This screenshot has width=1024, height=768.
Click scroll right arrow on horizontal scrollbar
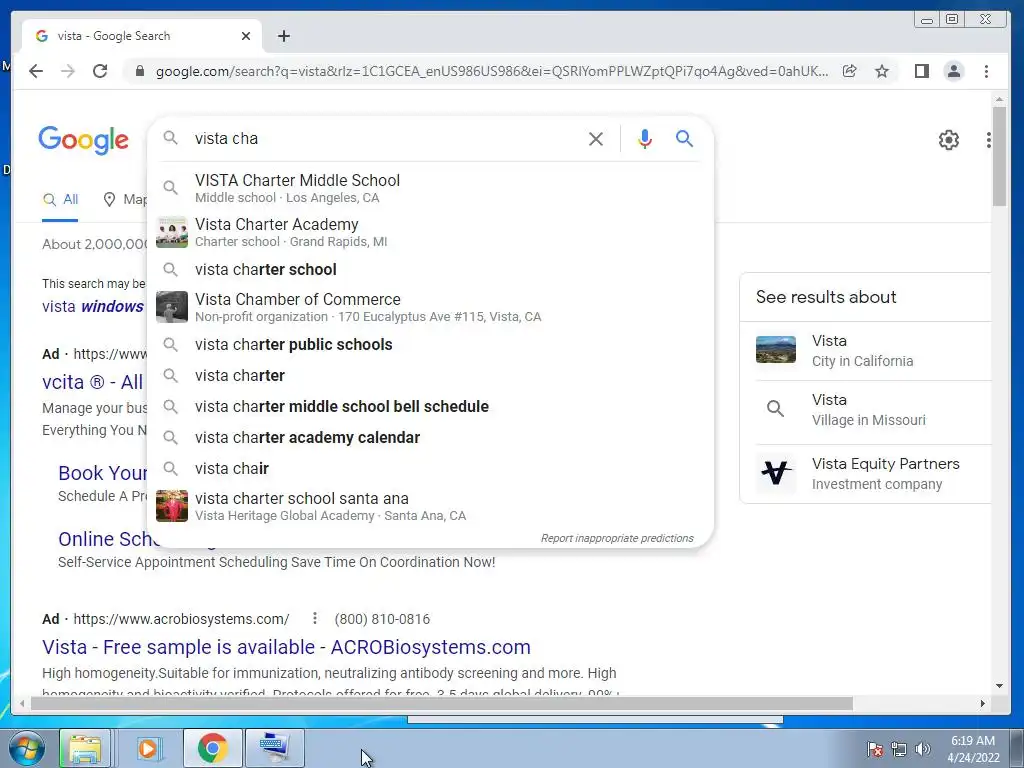point(982,703)
